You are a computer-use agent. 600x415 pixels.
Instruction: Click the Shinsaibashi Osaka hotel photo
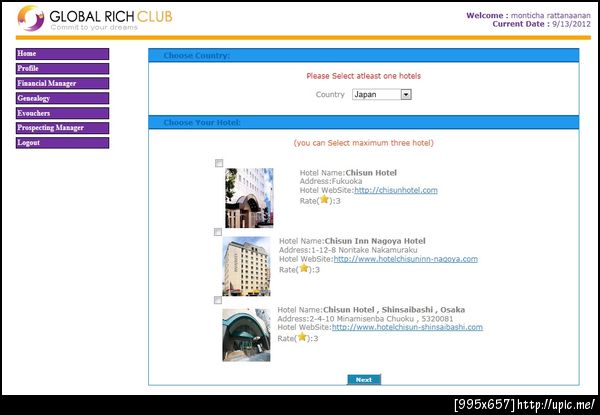click(246, 335)
